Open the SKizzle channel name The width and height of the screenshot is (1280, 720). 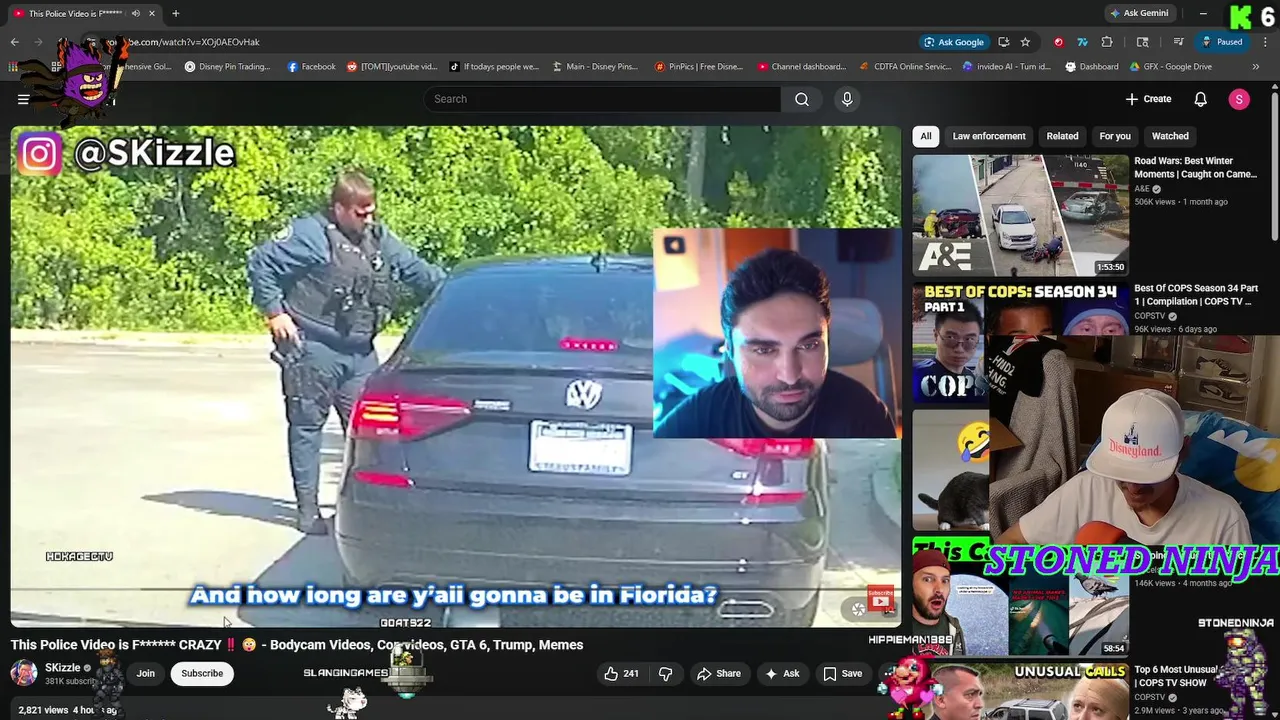[62, 668]
